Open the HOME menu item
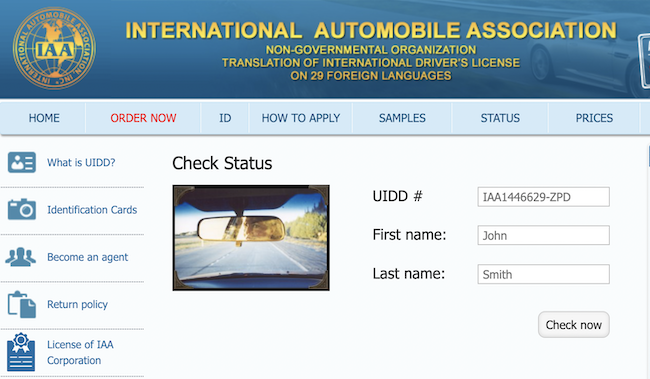 point(44,118)
